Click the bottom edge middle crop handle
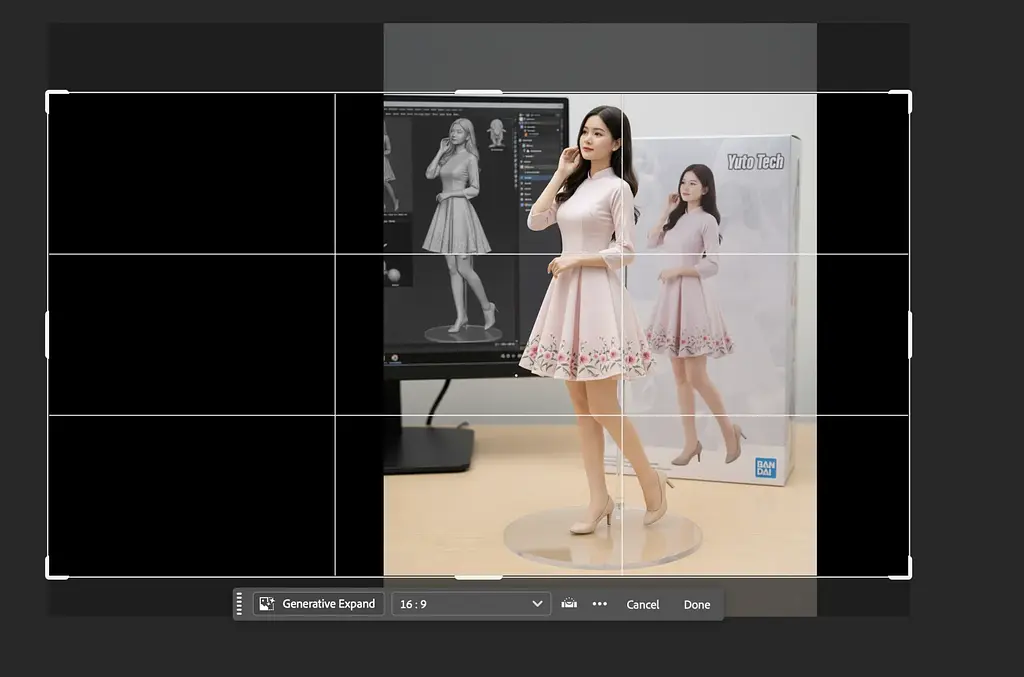The height and width of the screenshot is (677, 1024). pyautogui.click(x=478, y=576)
